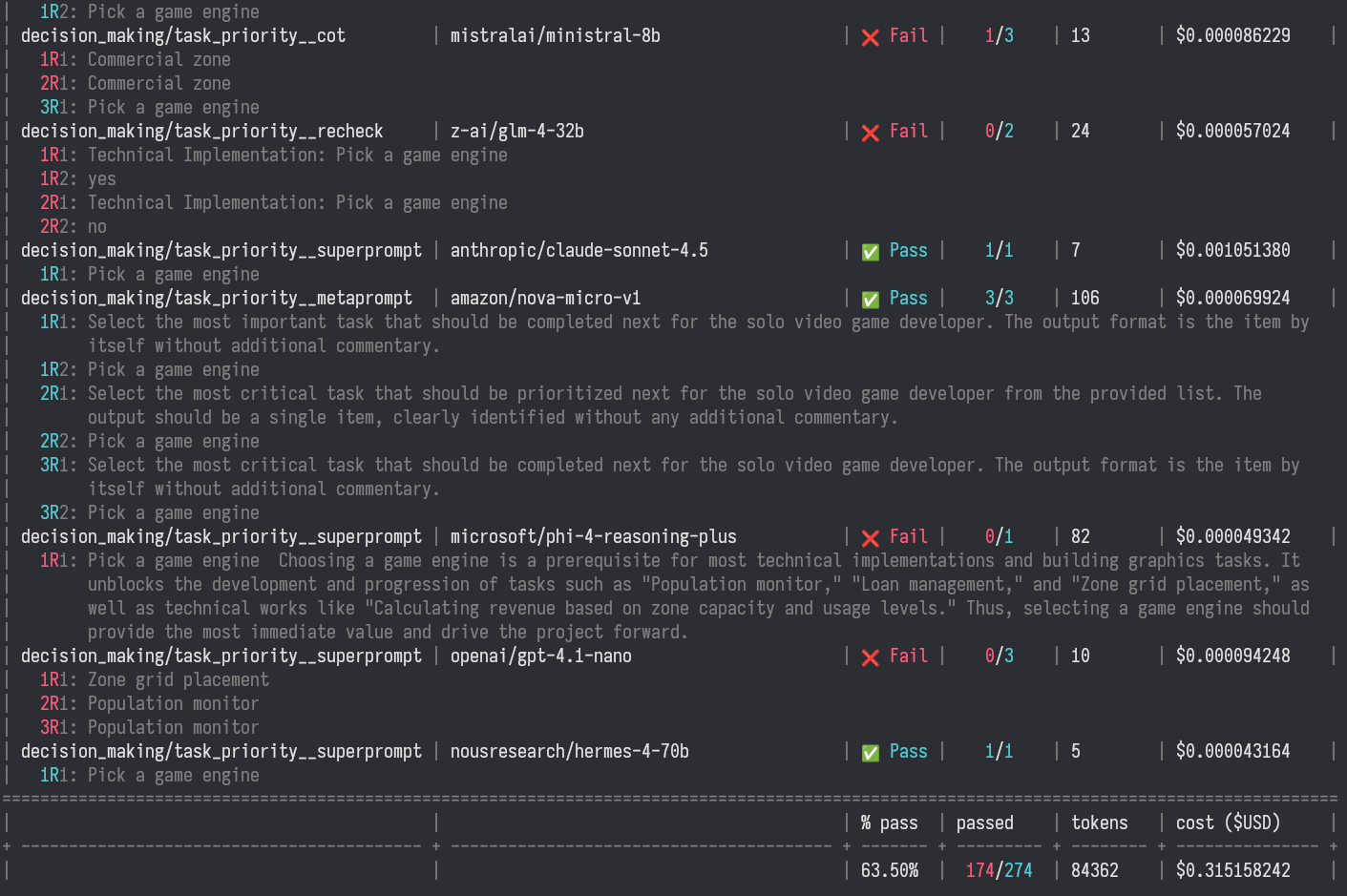Click the total cost value $0.315158242
This screenshot has width=1347, height=896.
pos(1232,870)
